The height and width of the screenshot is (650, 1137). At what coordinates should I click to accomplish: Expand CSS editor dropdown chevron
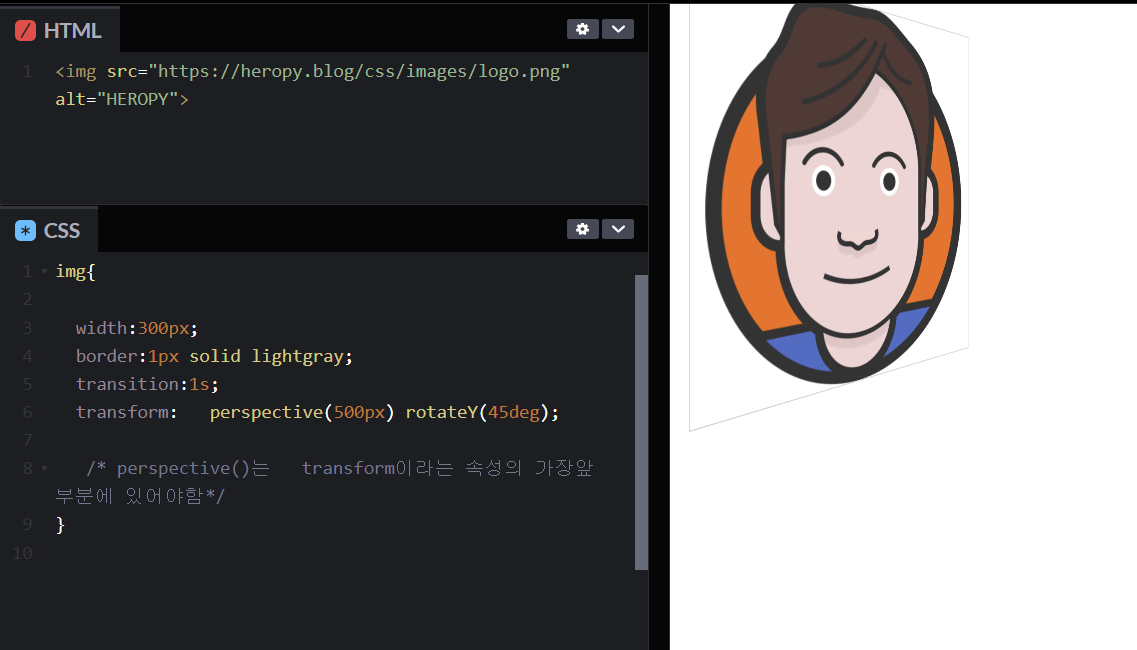click(618, 229)
